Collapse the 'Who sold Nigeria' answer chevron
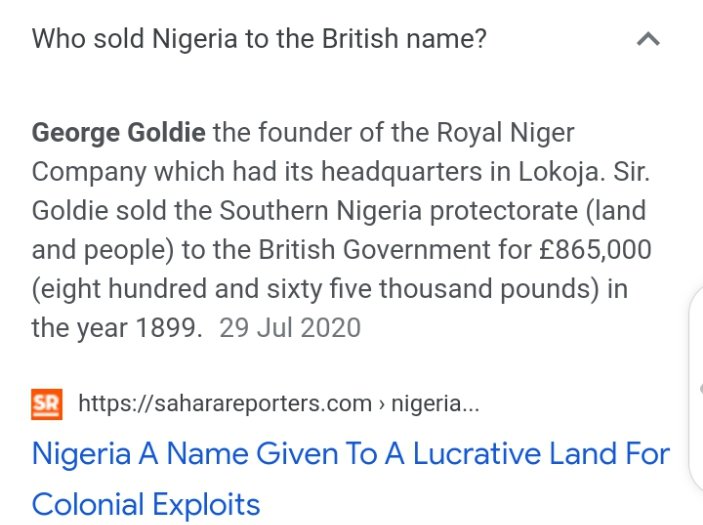703x525 pixels. pos(648,39)
